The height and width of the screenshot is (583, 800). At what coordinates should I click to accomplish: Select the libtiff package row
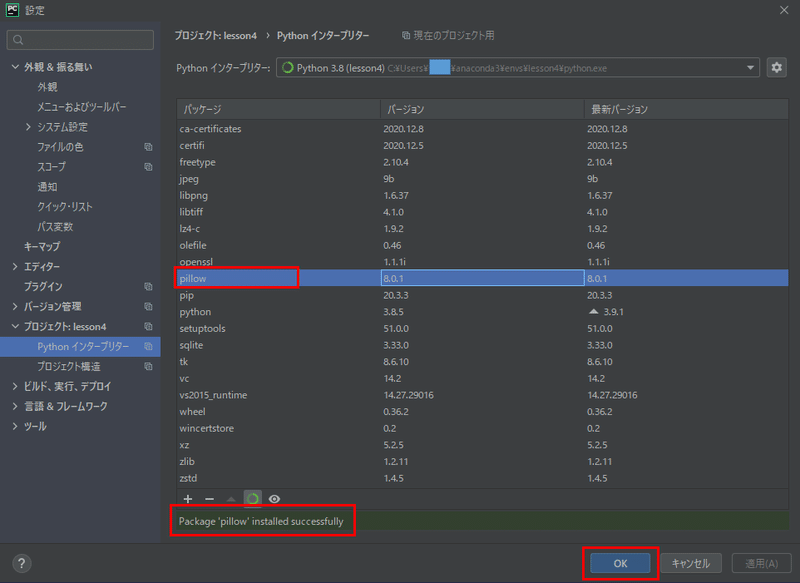pos(482,212)
